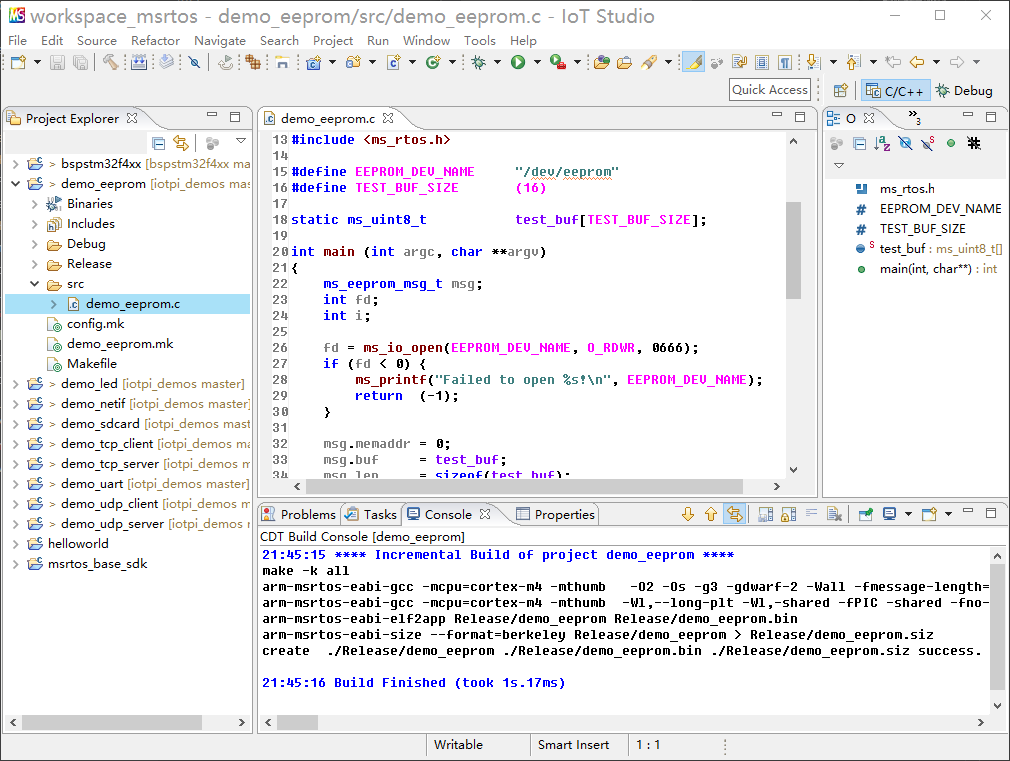This screenshot has height=761, width=1010.
Task: Pin the current console
Action: point(866,514)
